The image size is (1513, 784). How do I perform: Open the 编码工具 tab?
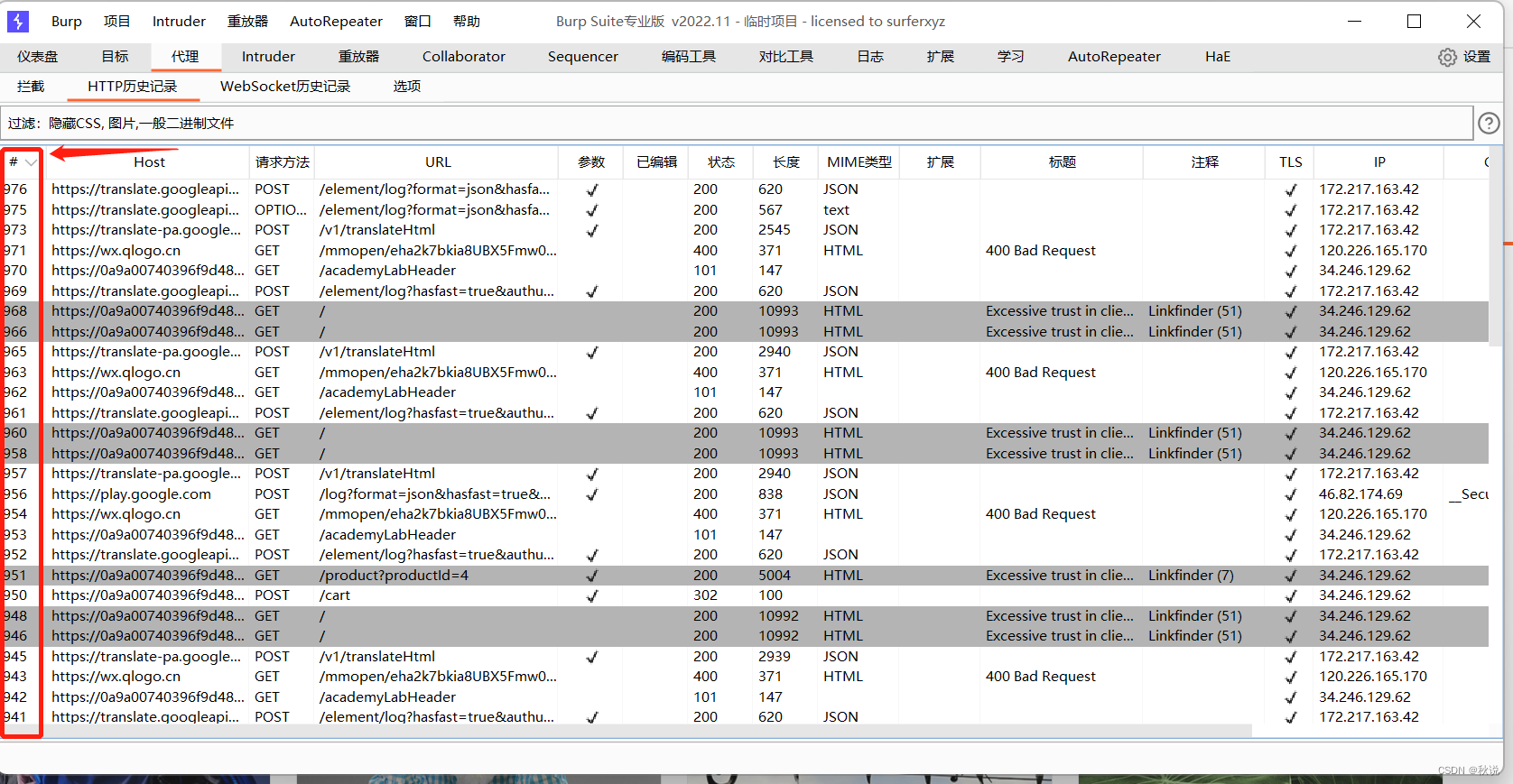(689, 56)
